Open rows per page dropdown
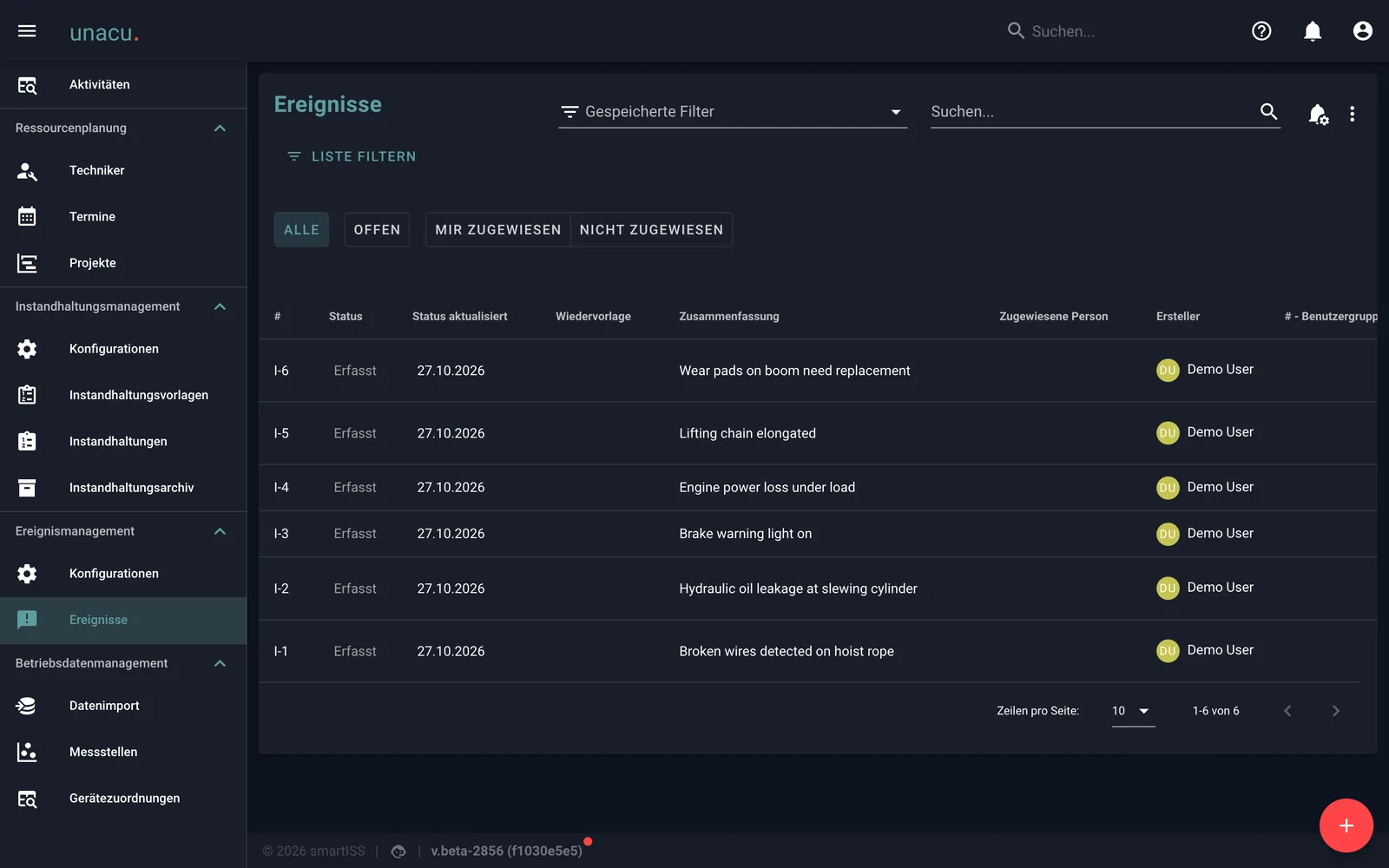Image resolution: width=1389 pixels, height=868 pixels. point(1133,711)
